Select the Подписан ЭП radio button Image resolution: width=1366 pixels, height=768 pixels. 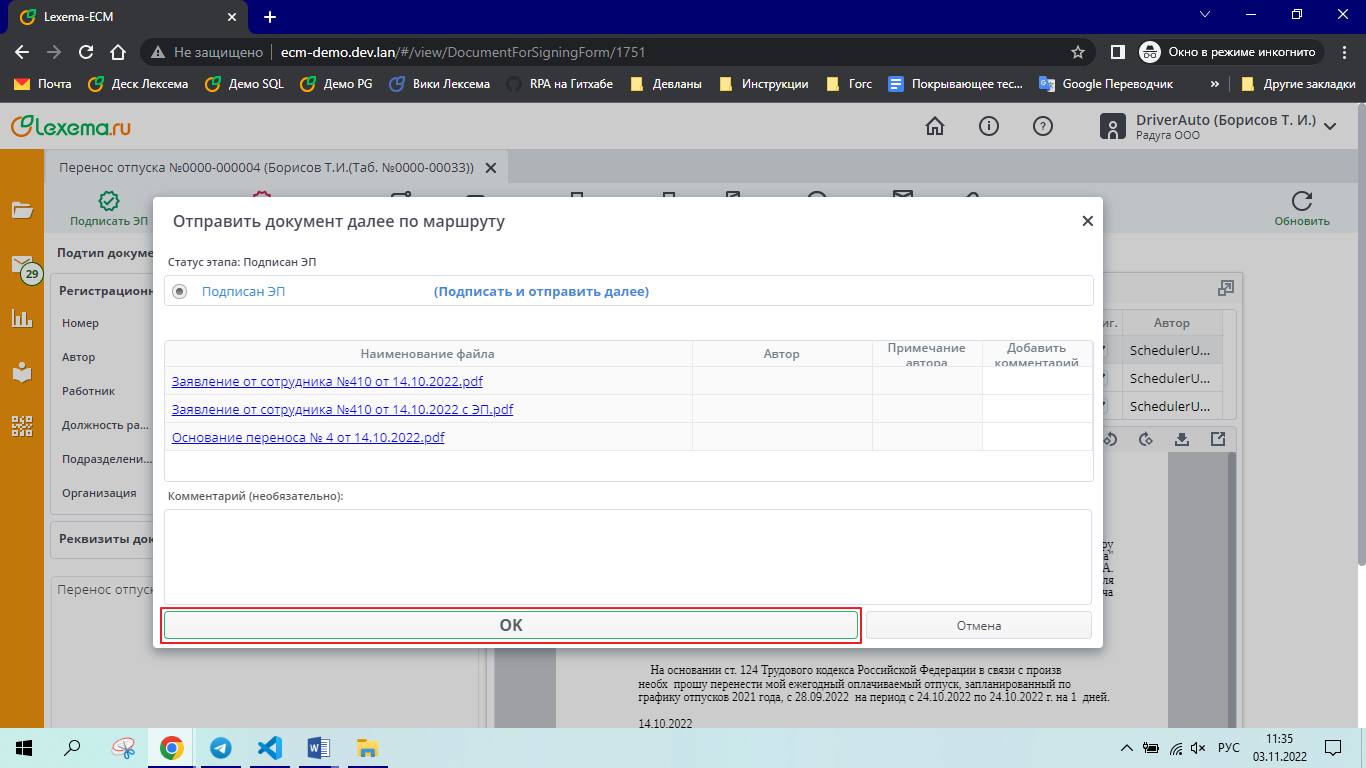click(180, 292)
